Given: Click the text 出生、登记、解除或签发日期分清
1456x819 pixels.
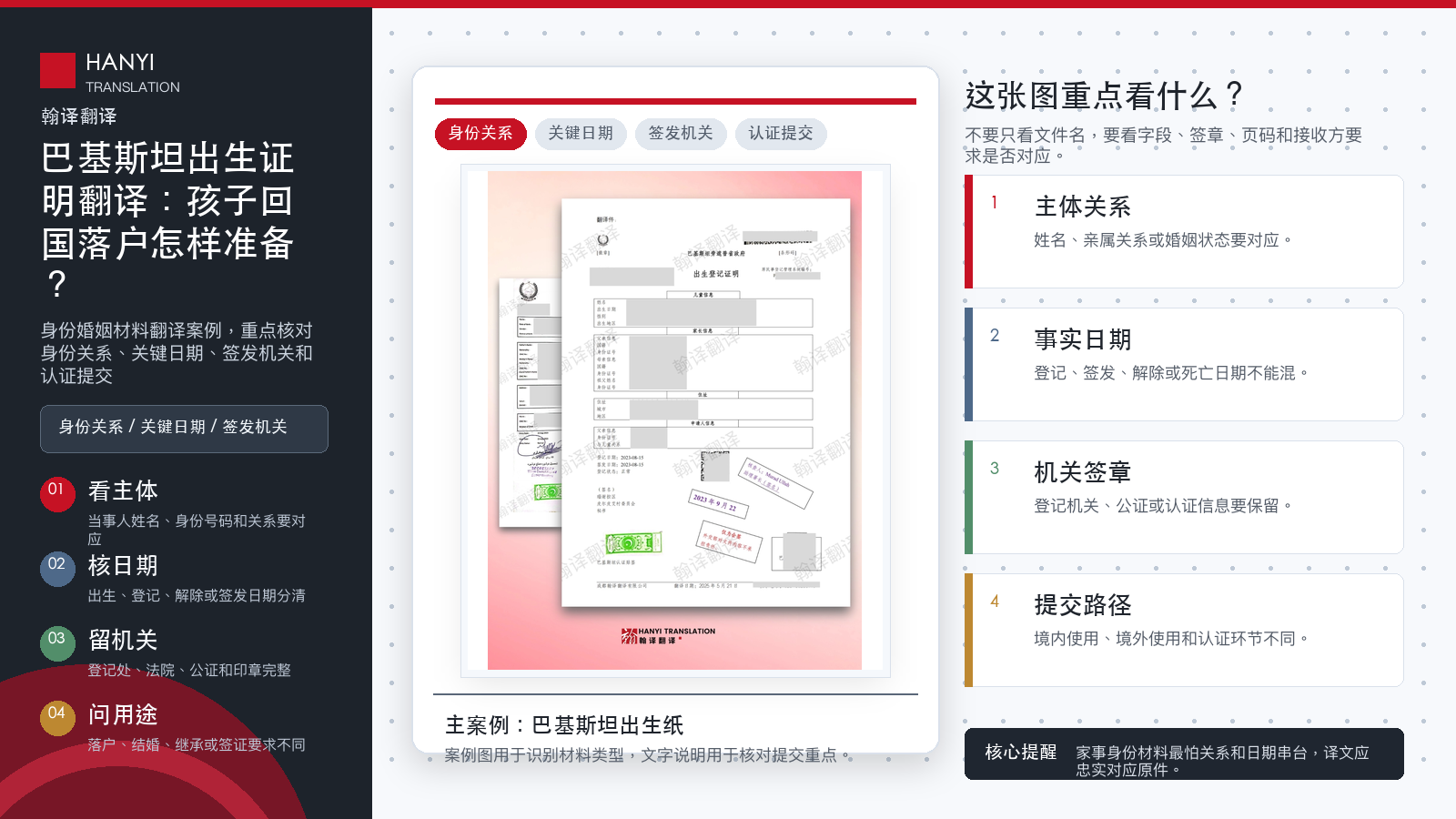Looking at the screenshot, I should tap(197, 596).
